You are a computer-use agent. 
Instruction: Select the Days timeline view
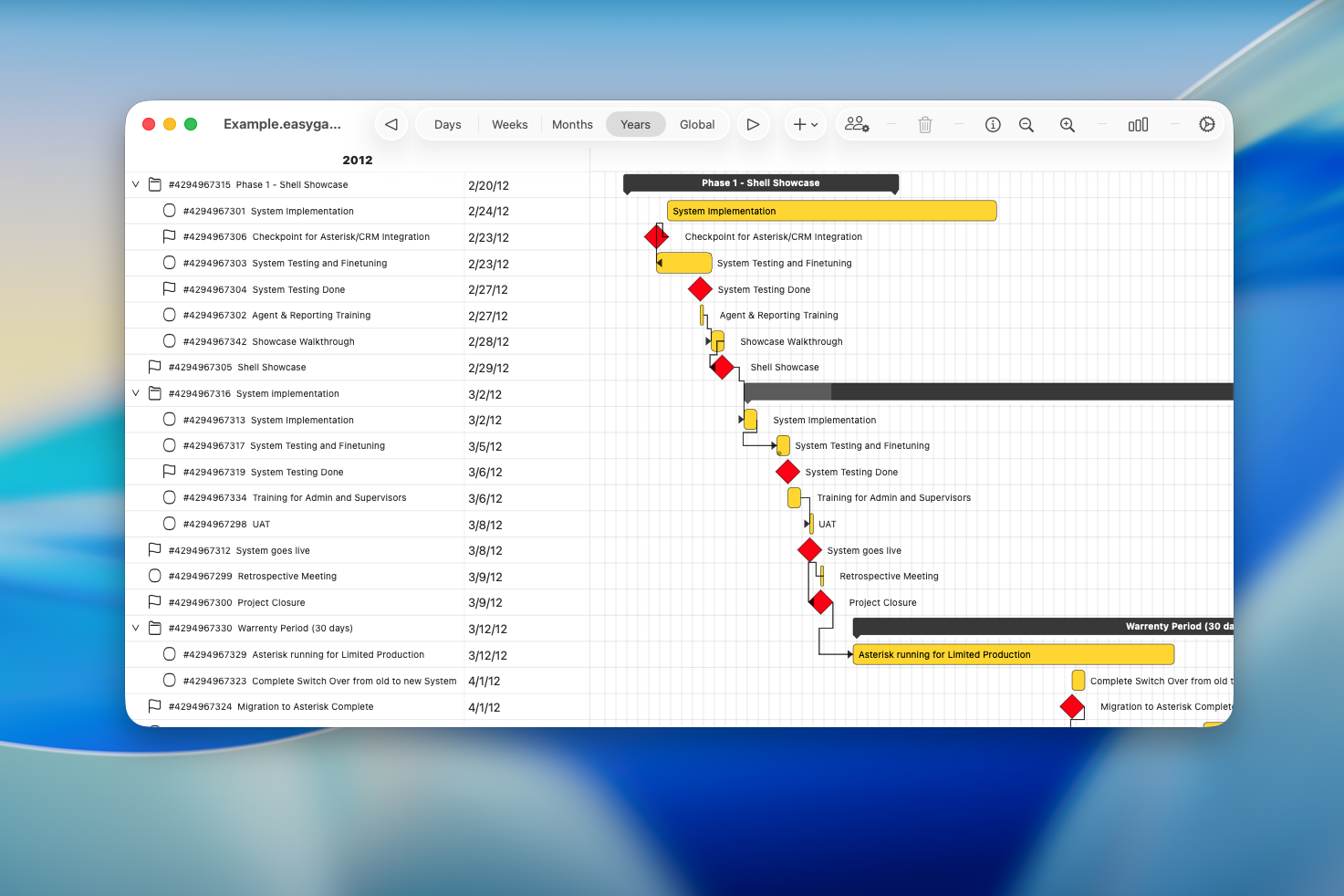pyautogui.click(x=447, y=124)
